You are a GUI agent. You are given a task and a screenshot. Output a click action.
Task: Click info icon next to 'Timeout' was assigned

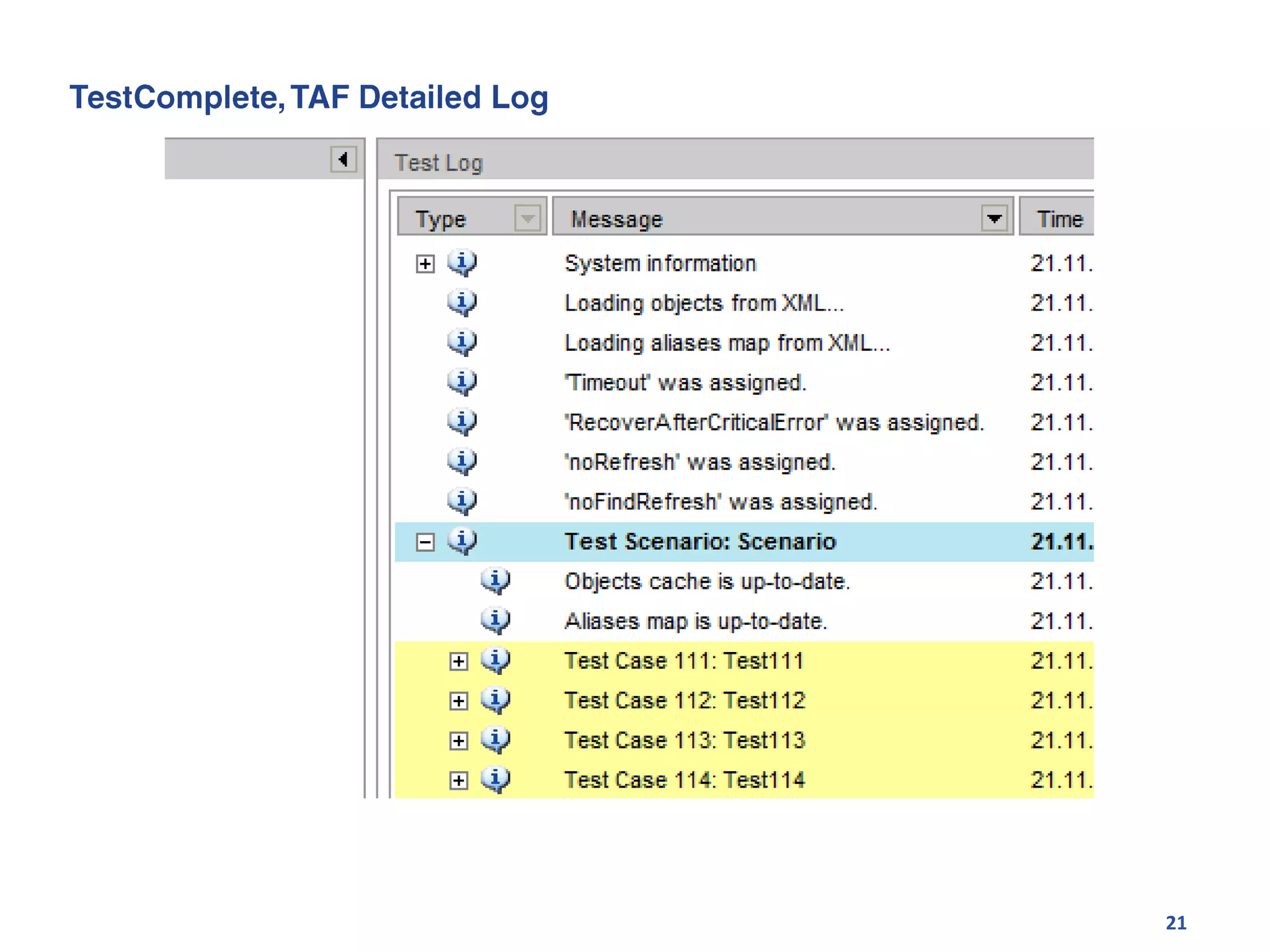(462, 382)
